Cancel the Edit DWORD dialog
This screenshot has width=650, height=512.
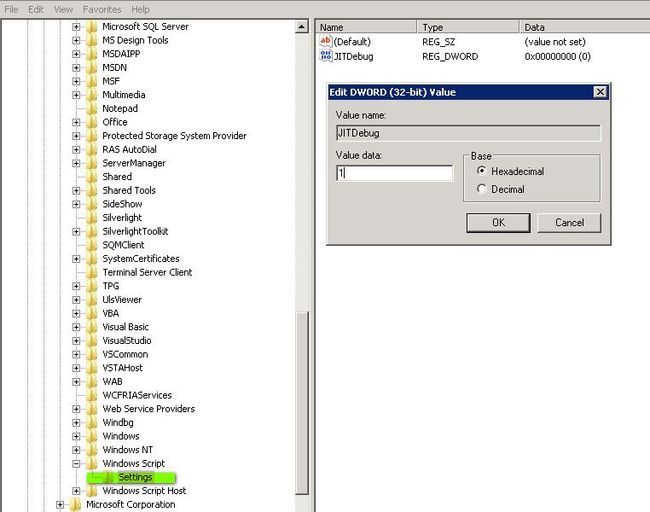click(x=569, y=223)
